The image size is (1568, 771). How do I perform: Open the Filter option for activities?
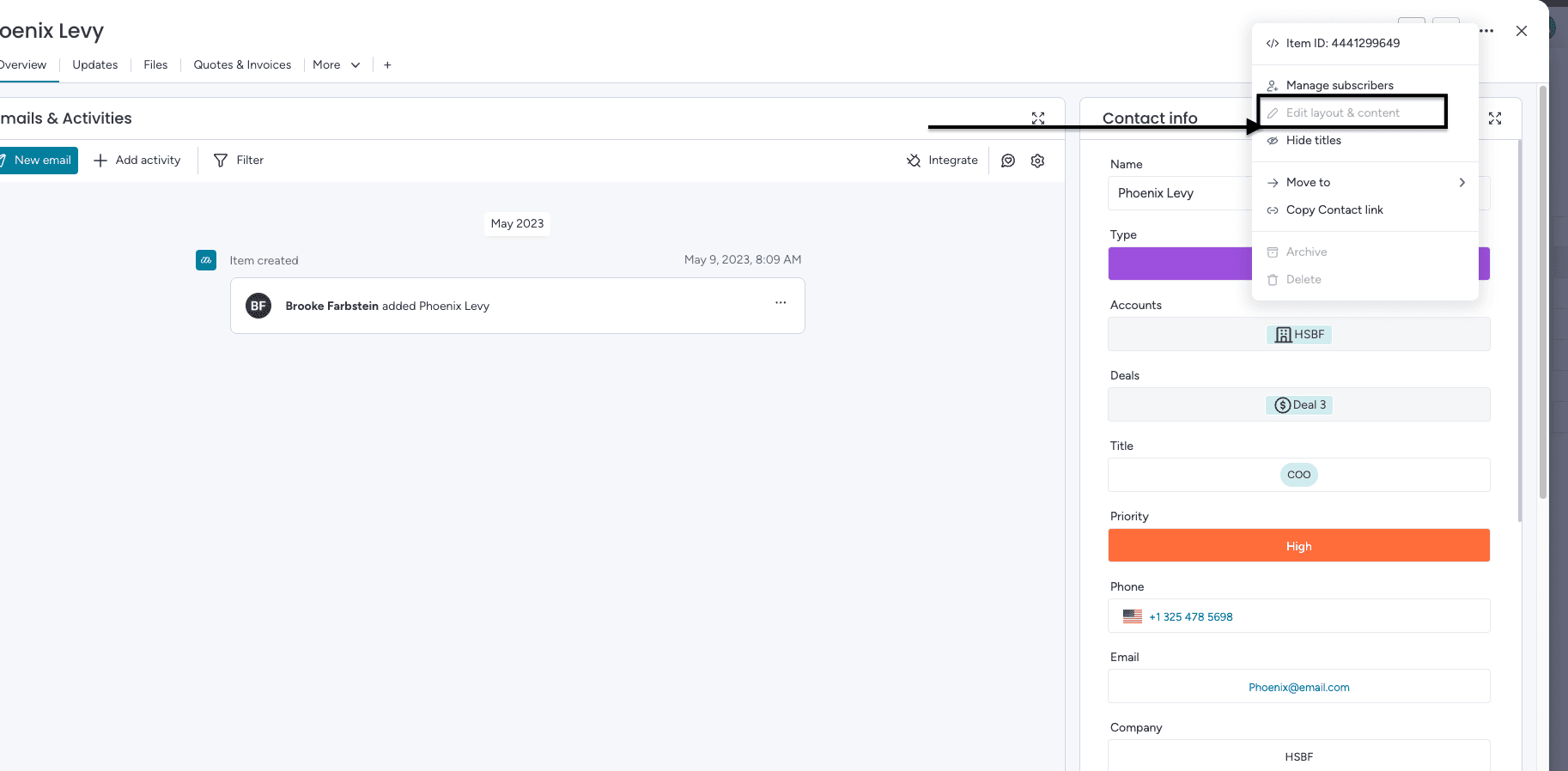coord(239,161)
